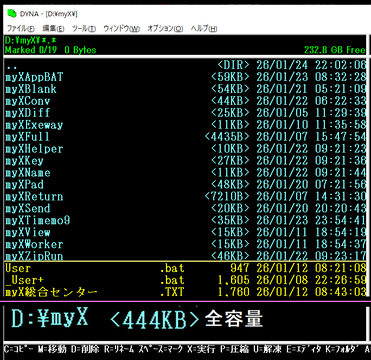The image size is (371, 360).
Task: Click the E=エディタ editor command
Action: tap(303, 349)
